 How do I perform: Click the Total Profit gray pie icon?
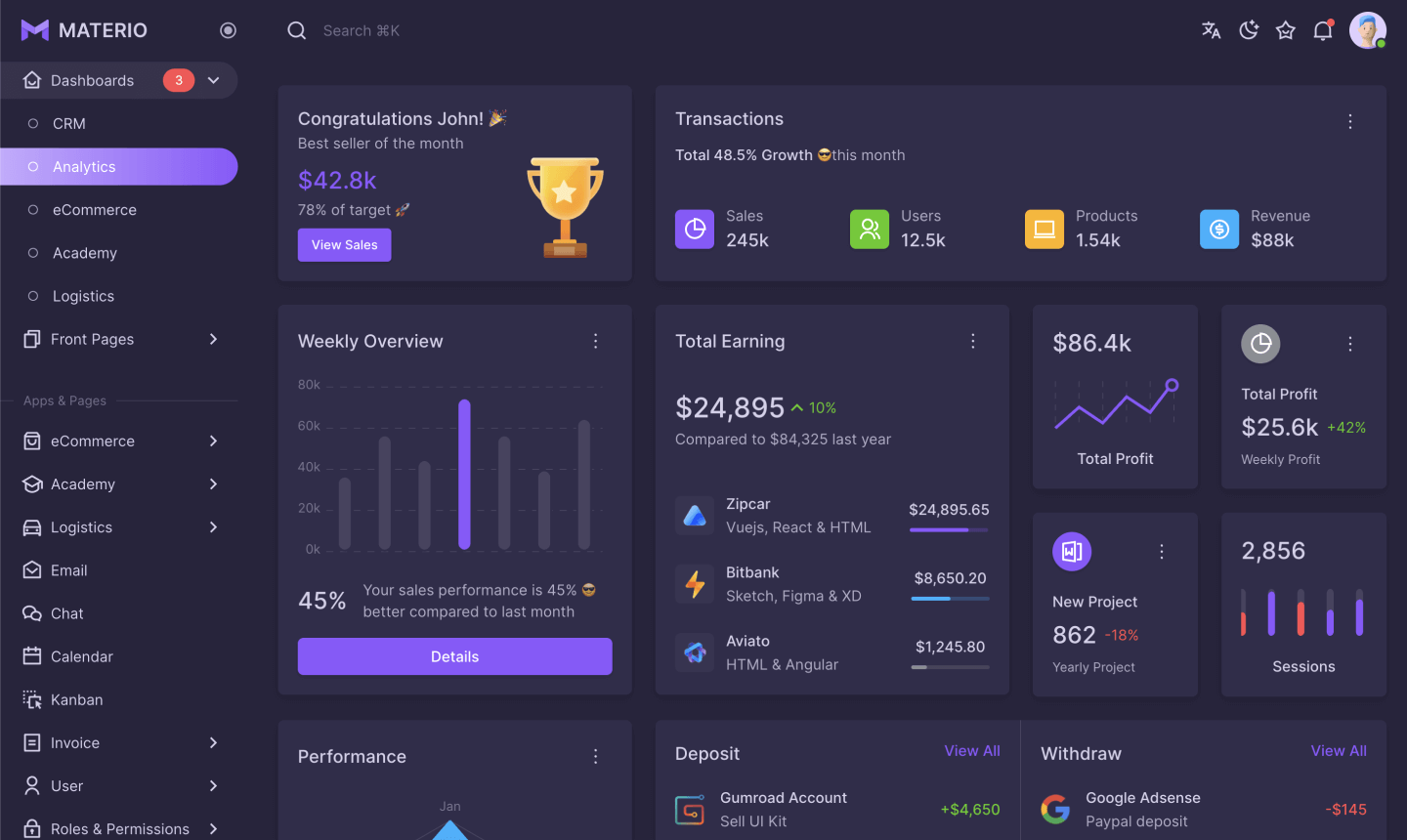1260,344
